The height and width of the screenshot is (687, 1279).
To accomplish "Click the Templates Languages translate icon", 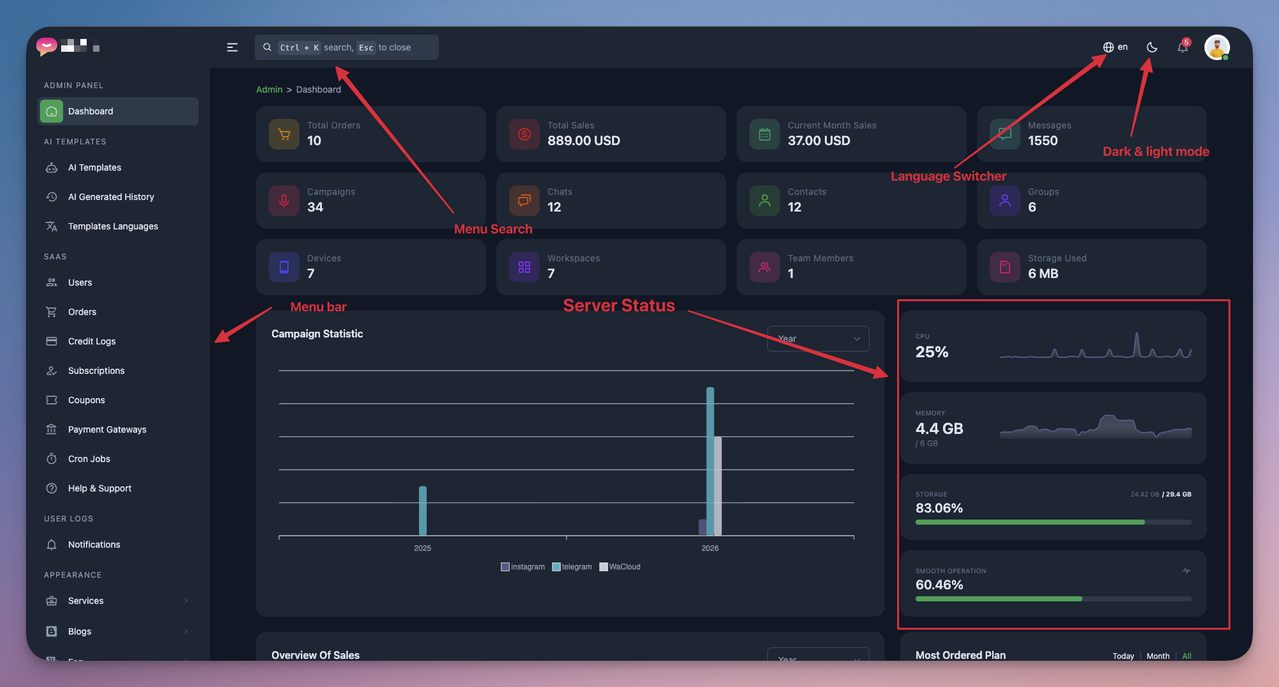I will [51, 226].
